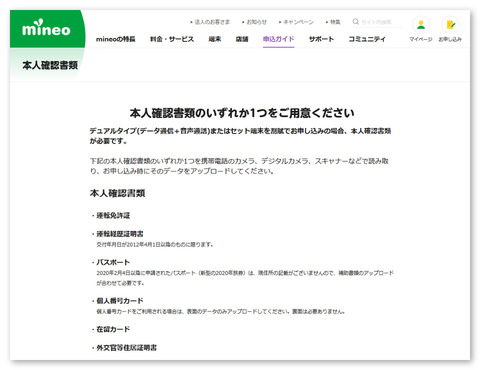Screen dimensions: 480x370
Task: Select the 個人番号カード list item
Action: pos(120,301)
